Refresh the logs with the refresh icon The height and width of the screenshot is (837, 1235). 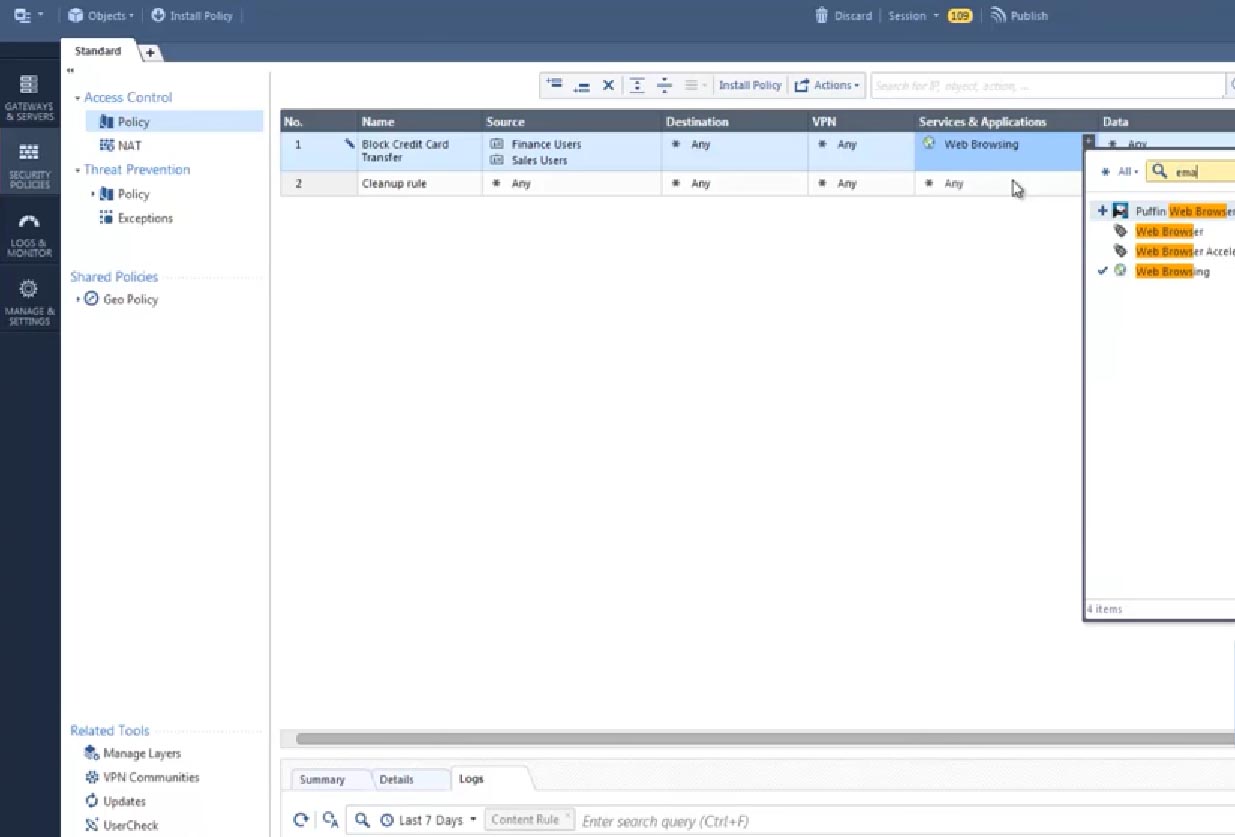[x=300, y=820]
